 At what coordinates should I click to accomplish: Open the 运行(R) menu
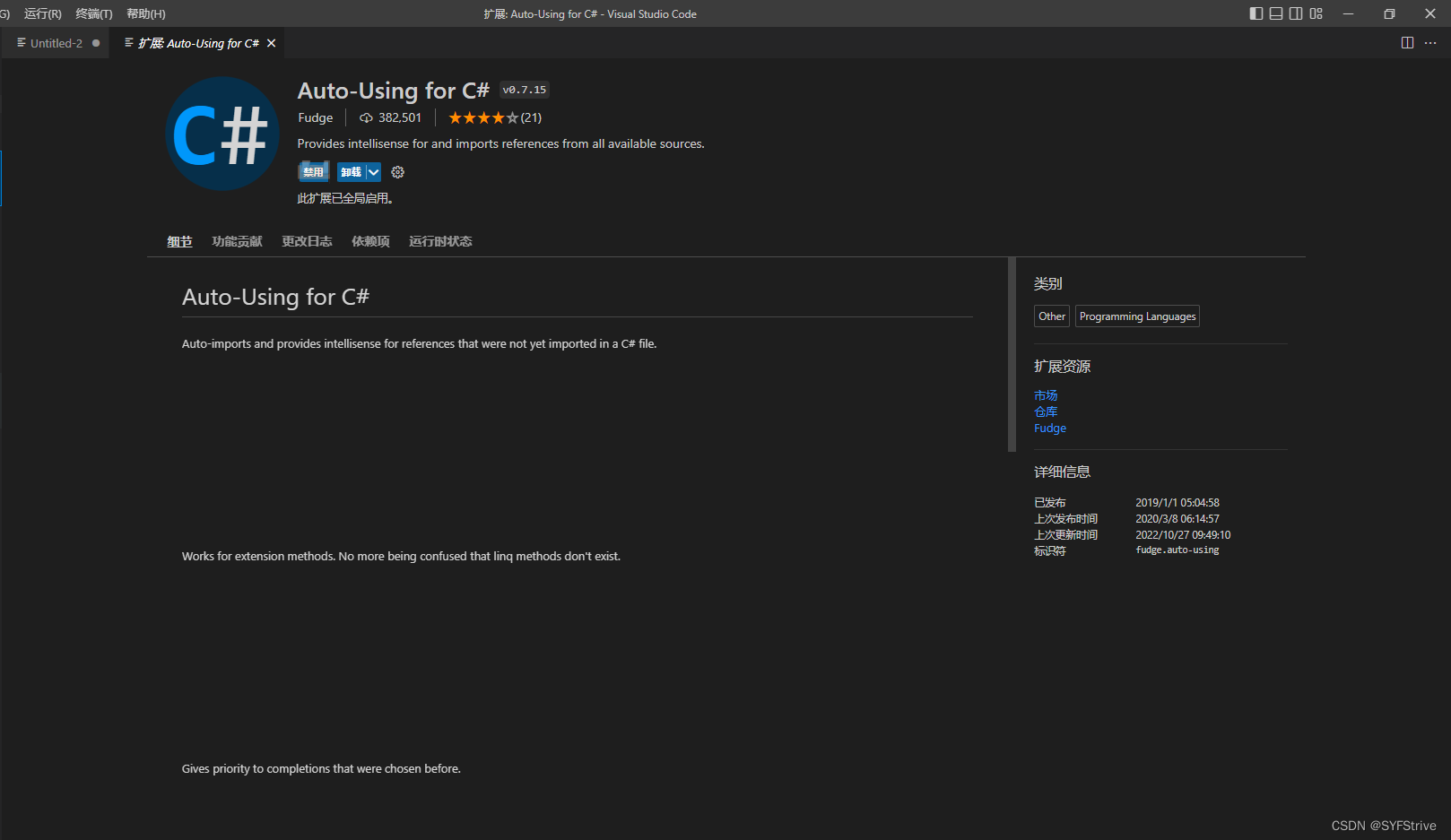point(43,13)
